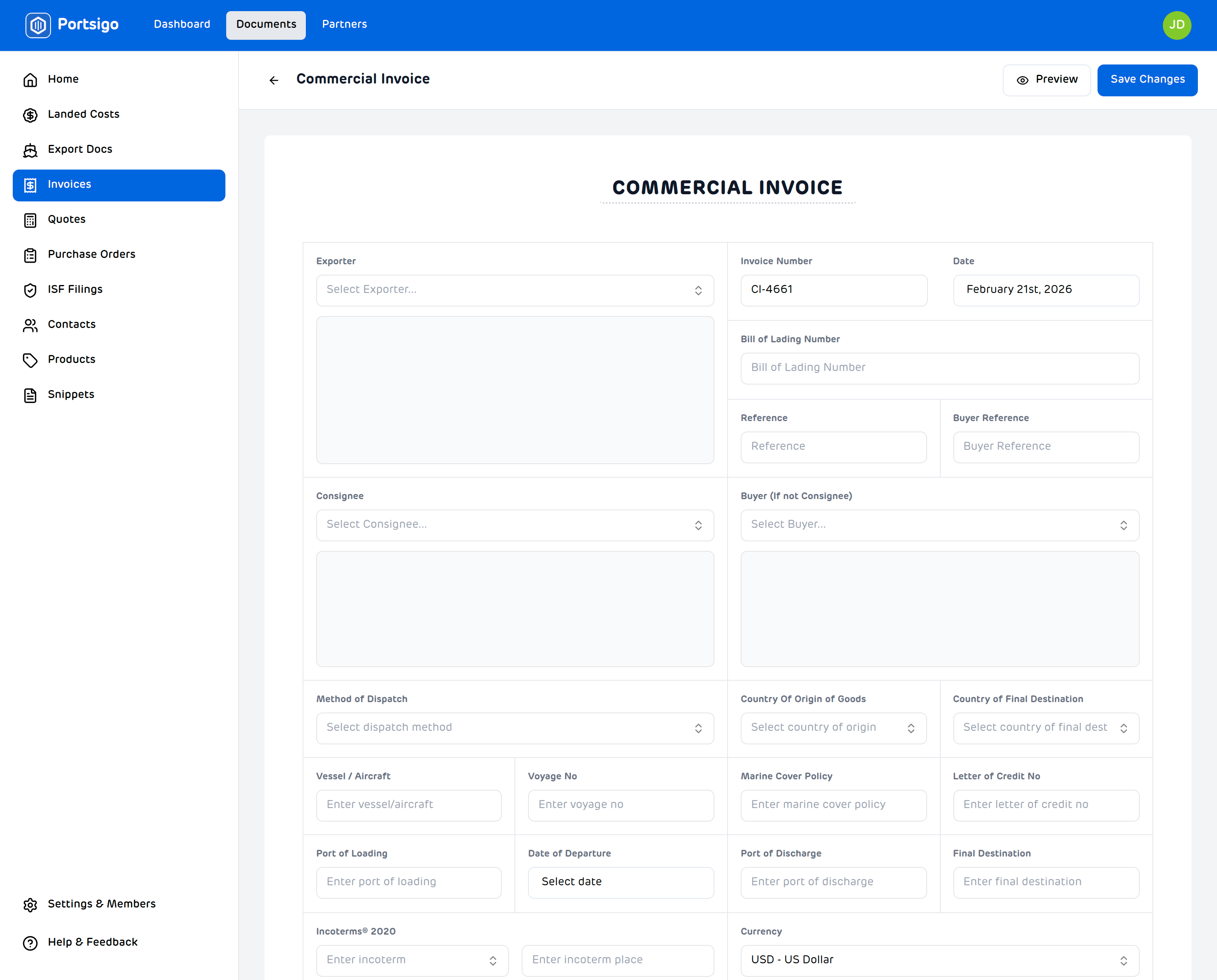Open Export Docs in sidebar
This screenshot has height=980, width=1217.
click(x=119, y=150)
